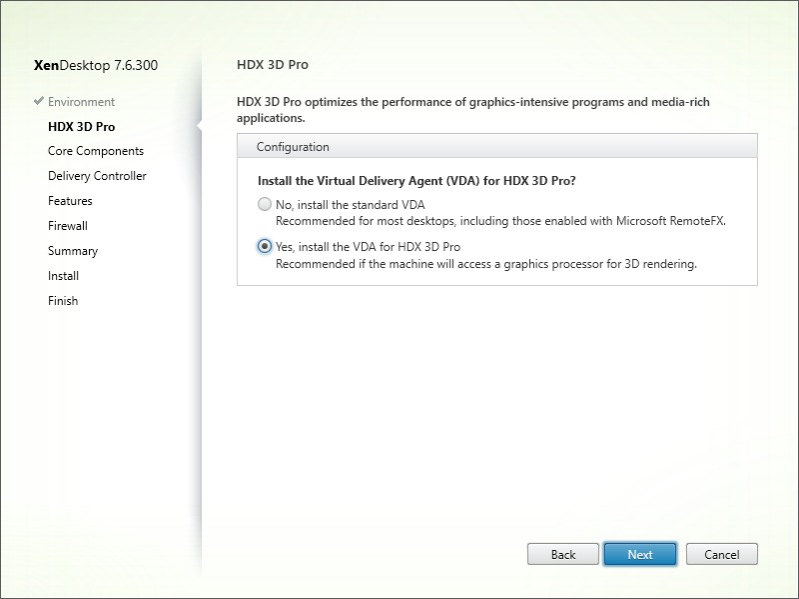Cancel the installation wizard

721,554
